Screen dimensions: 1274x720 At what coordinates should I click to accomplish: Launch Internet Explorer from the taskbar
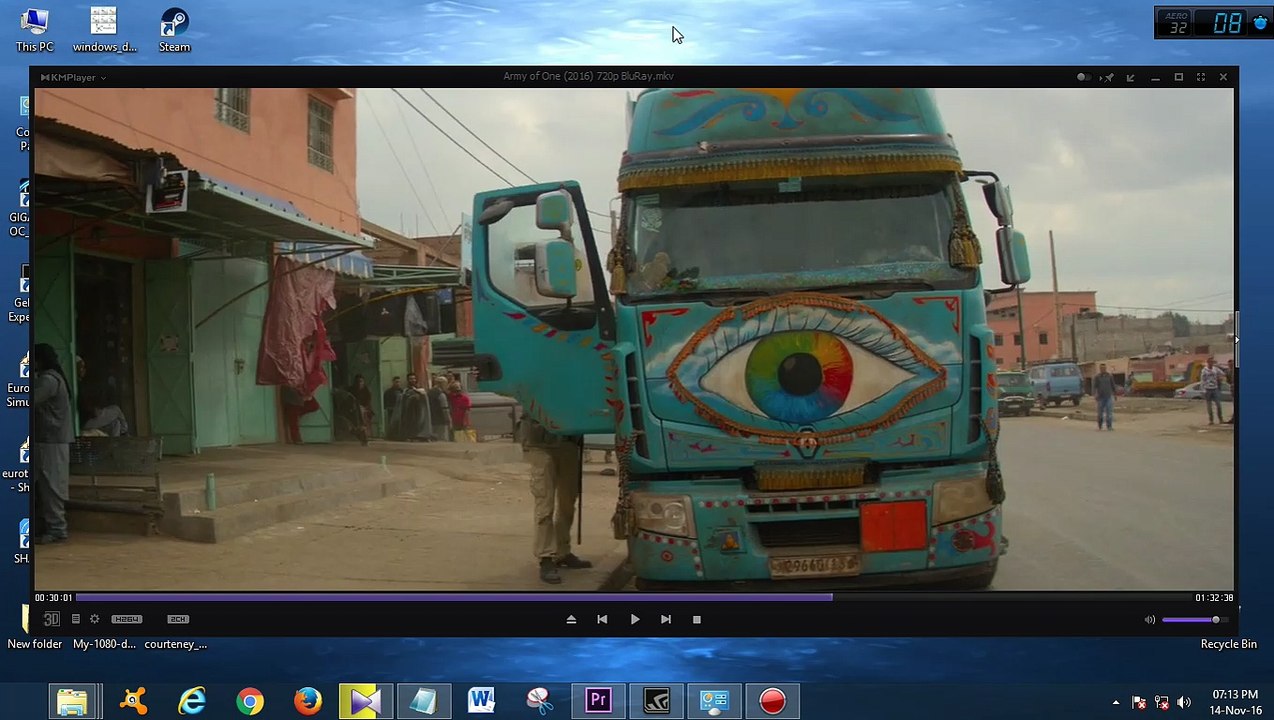(x=191, y=701)
